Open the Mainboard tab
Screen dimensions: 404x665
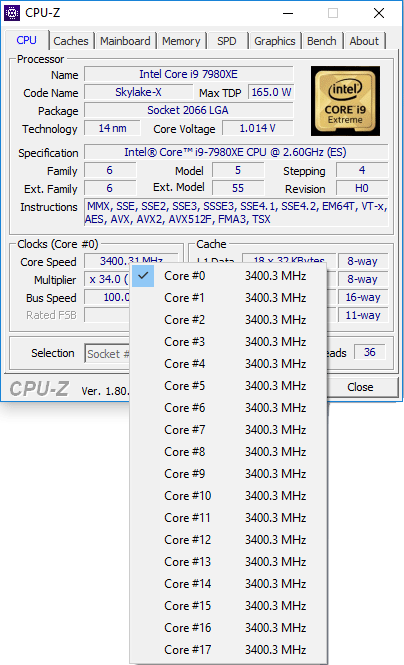[x=125, y=41]
